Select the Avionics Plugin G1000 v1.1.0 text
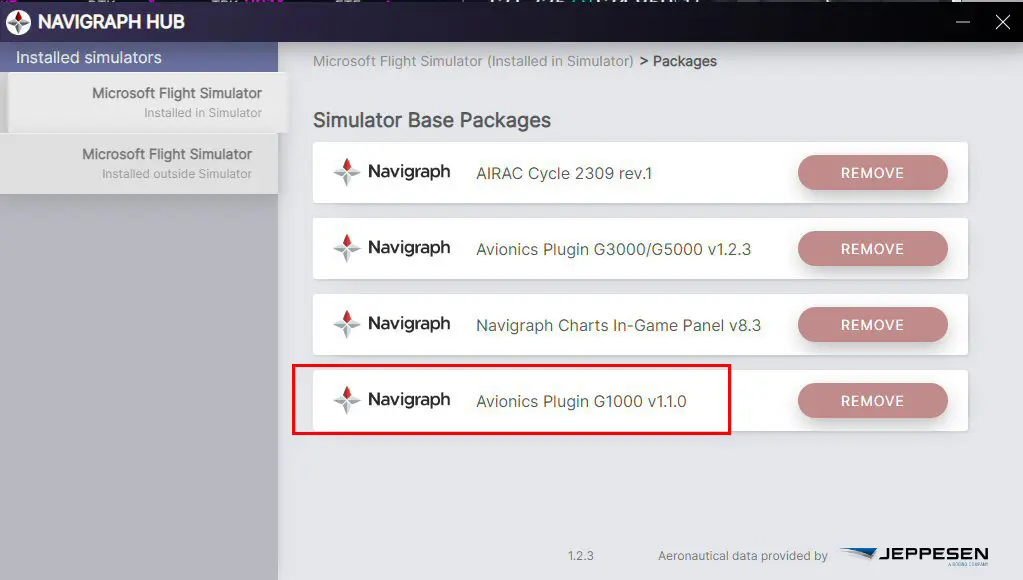 [581, 401]
